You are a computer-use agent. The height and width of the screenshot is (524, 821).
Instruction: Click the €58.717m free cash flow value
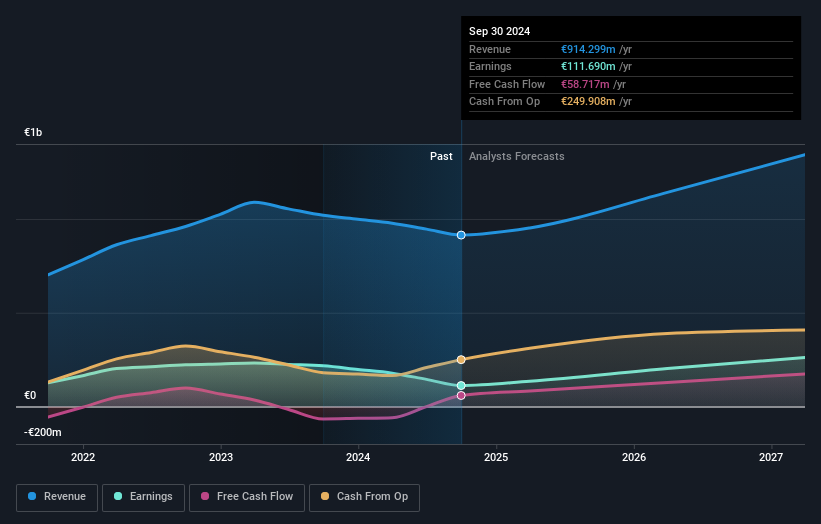(585, 84)
